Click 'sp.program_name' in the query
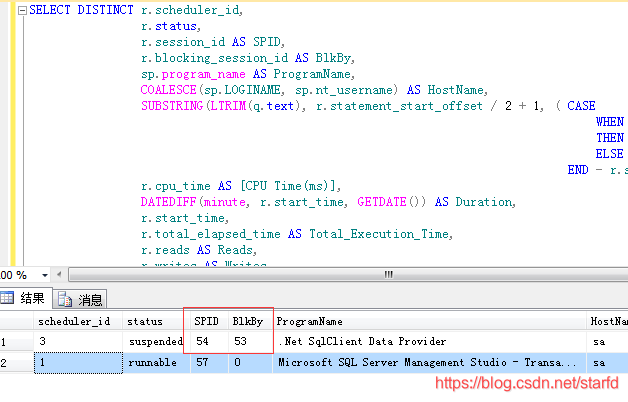The image size is (628, 402). 193,74
